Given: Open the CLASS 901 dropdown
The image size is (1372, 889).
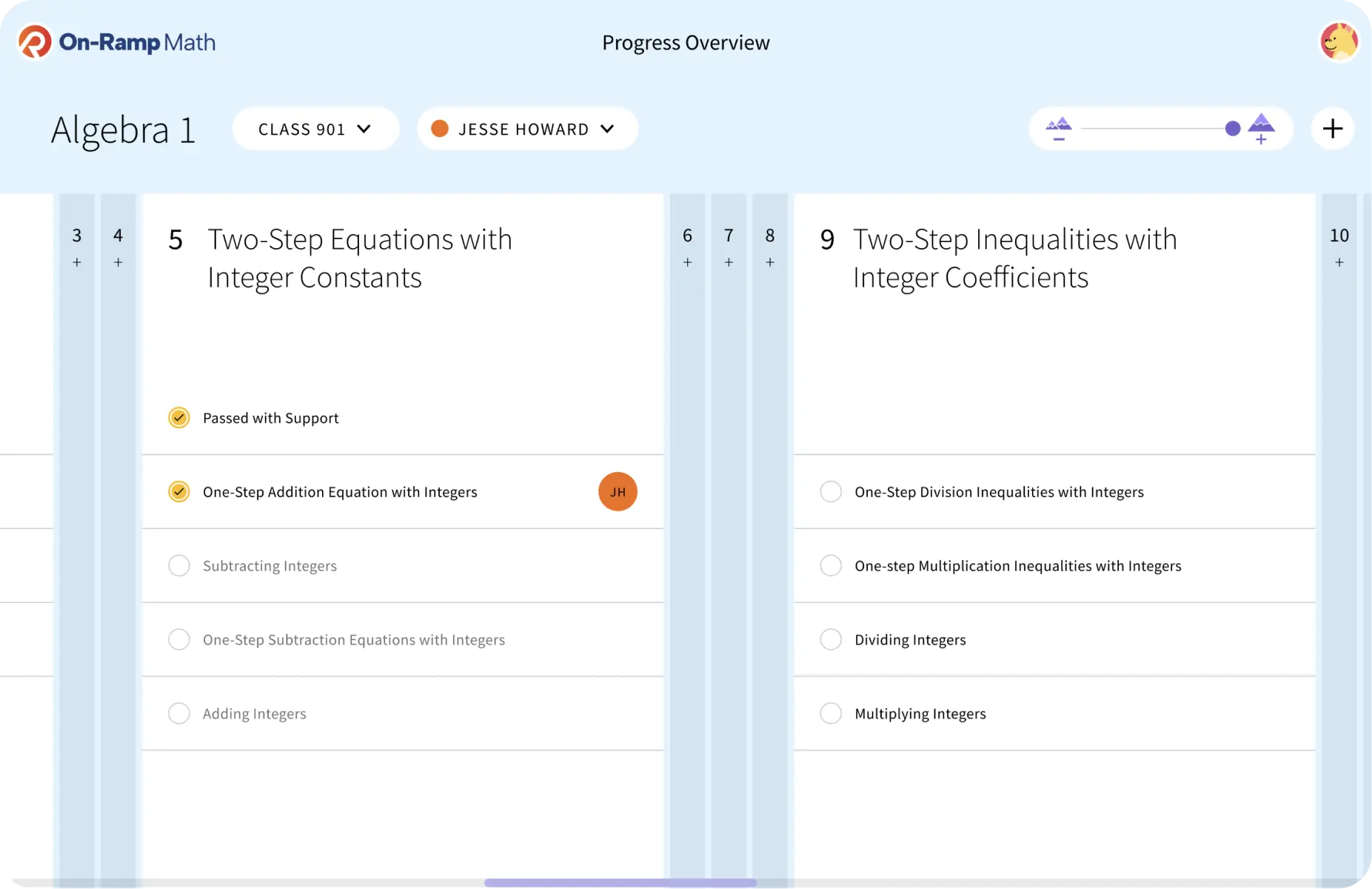Looking at the screenshot, I should (315, 128).
